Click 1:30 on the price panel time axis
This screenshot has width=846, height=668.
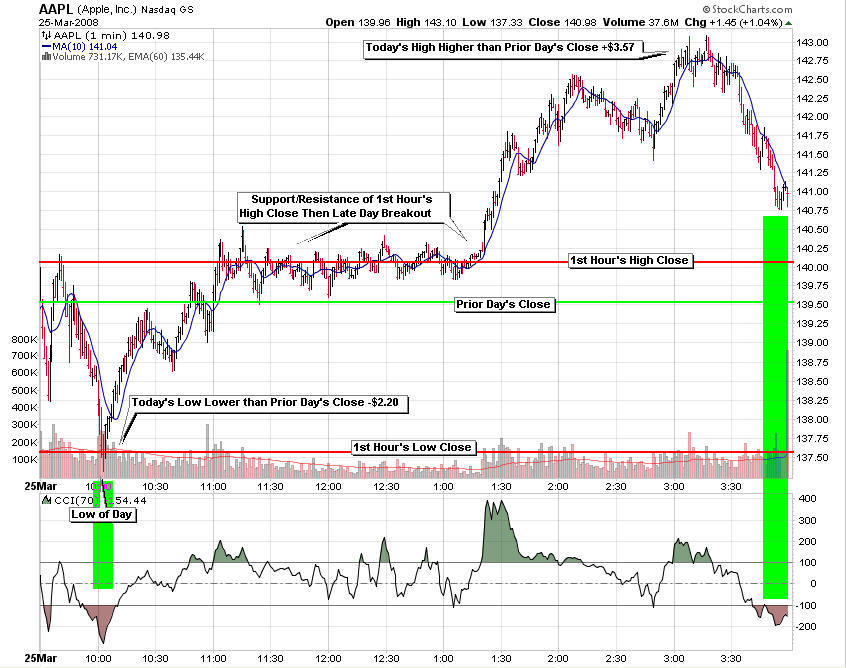point(500,487)
